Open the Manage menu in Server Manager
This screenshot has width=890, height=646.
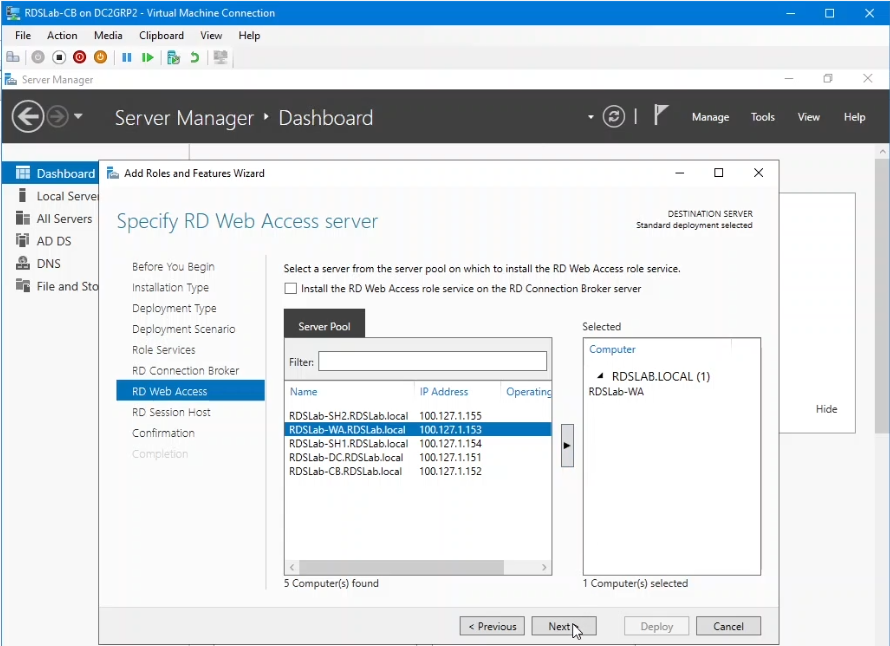click(x=710, y=118)
